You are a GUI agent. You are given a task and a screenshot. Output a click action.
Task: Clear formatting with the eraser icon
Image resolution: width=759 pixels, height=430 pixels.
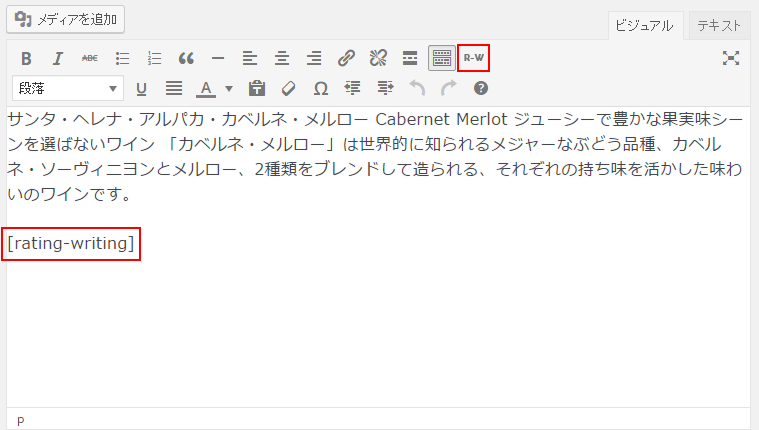click(x=288, y=89)
